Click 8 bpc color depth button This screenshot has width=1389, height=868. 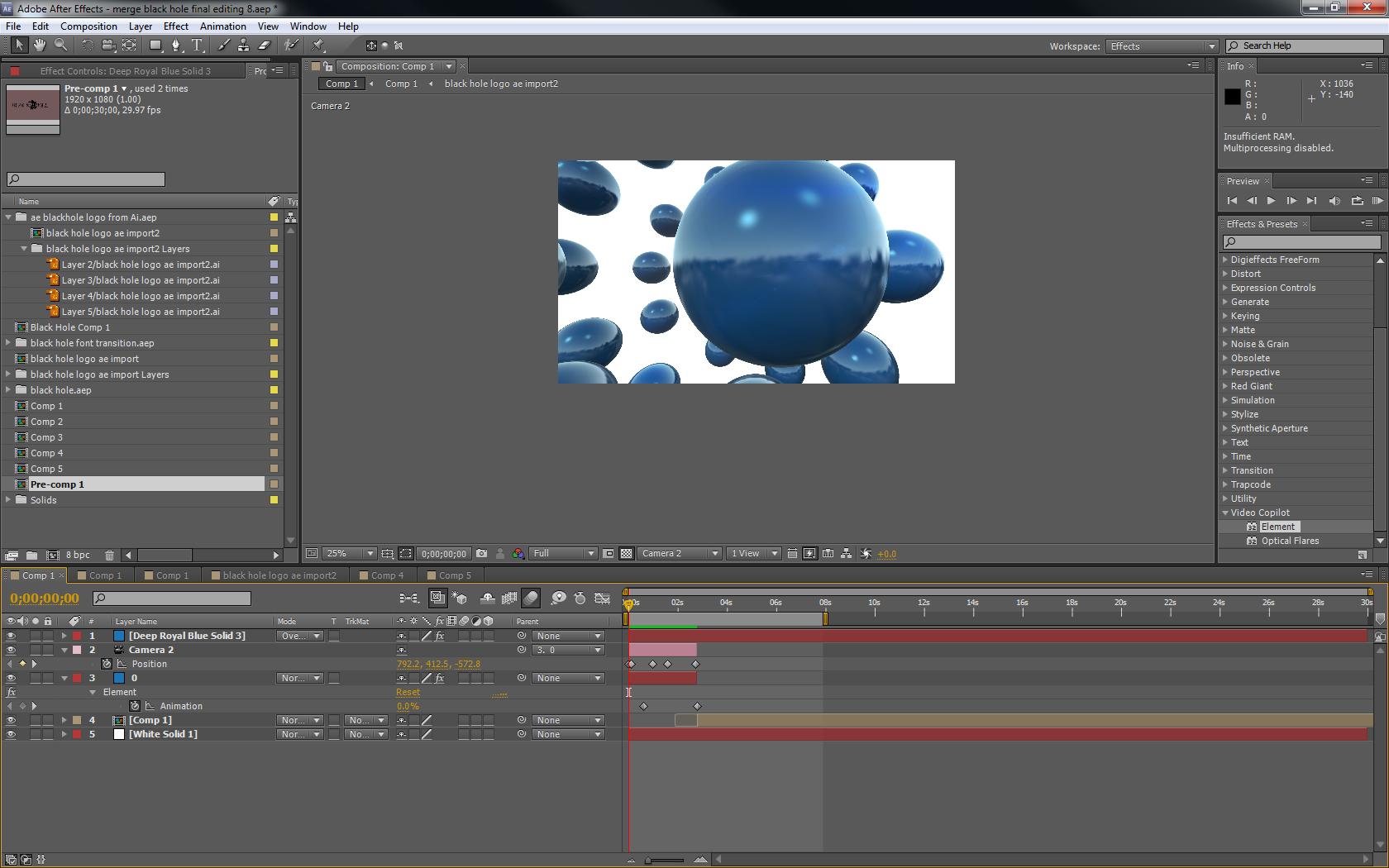78,556
